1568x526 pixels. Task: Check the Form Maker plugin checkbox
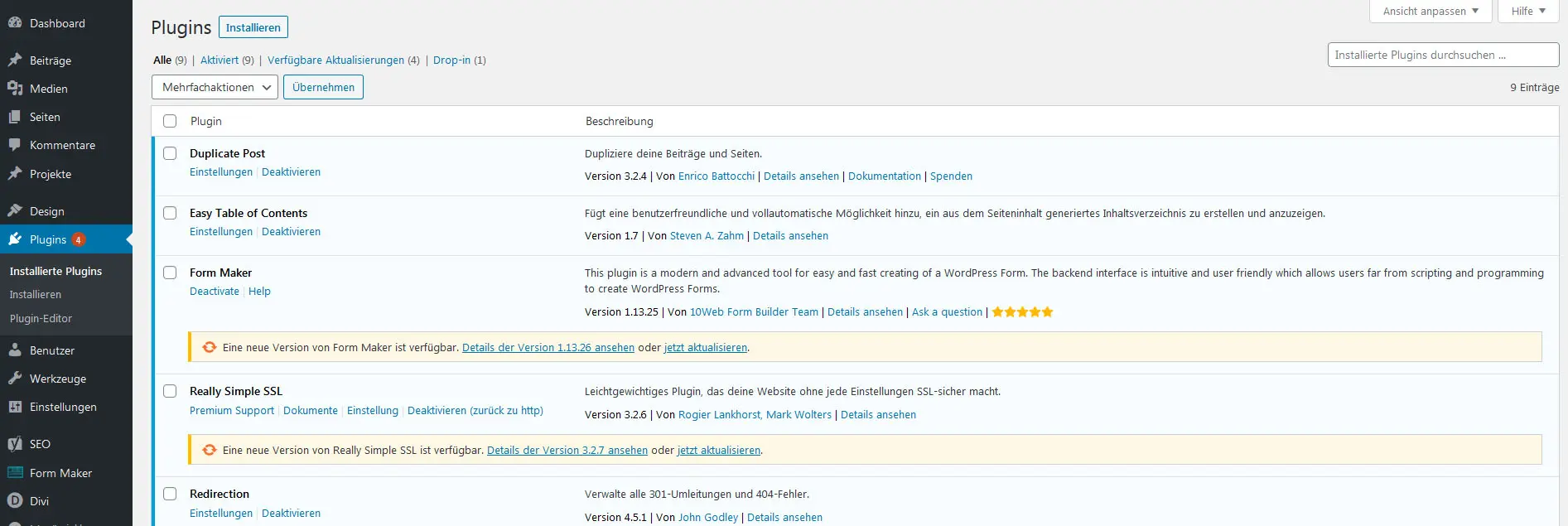[170, 273]
